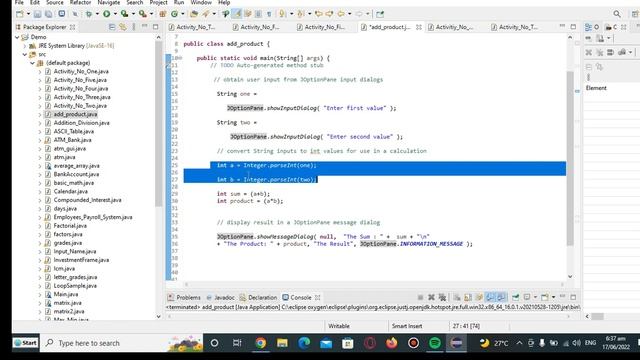Click the Quick Access magnifier icon
The height and width of the screenshot is (360, 640).
click(617, 14)
